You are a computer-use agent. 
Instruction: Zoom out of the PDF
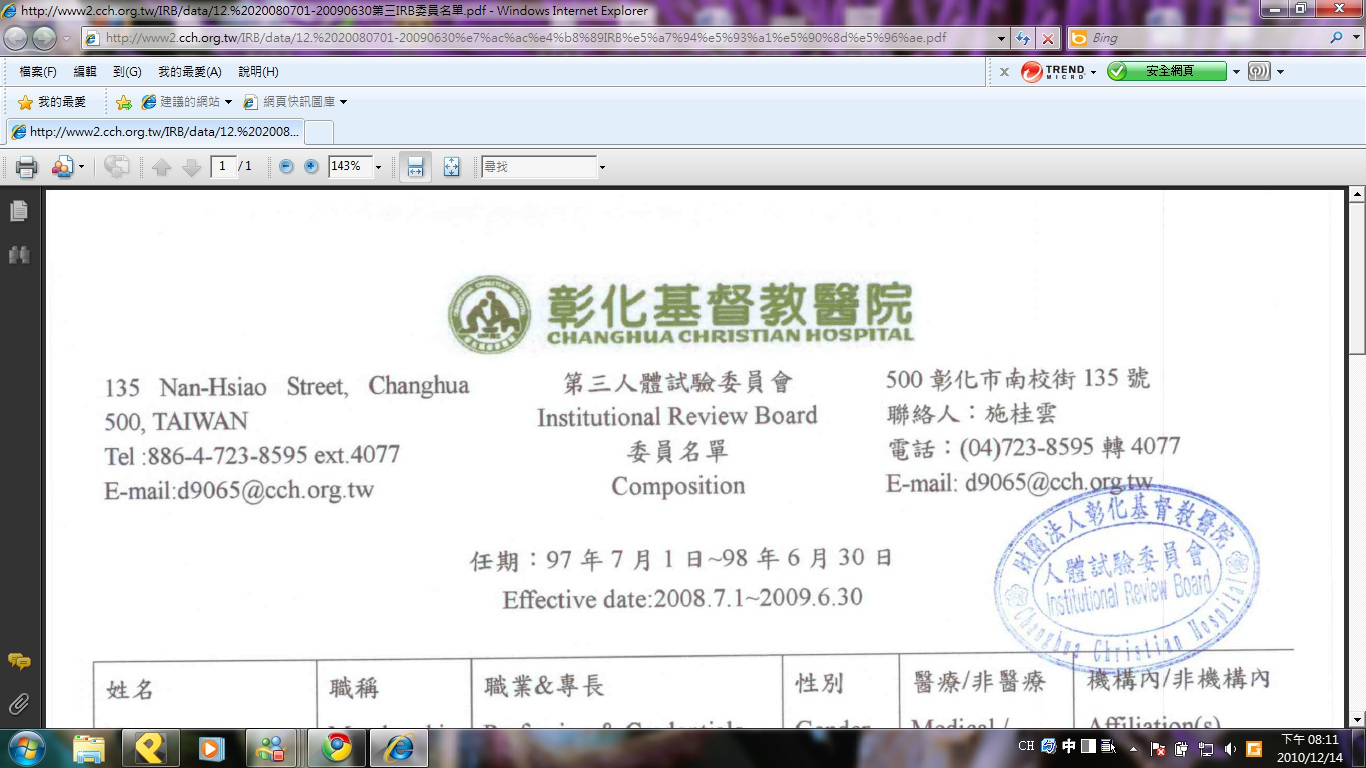point(286,167)
